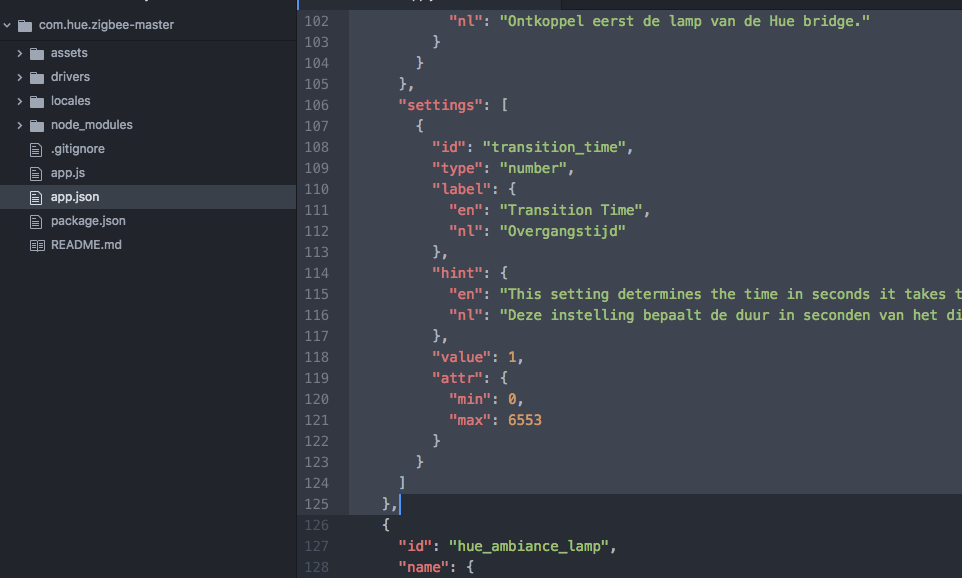
Task: Click the "value" key on line 118
Action: tap(461, 357)
